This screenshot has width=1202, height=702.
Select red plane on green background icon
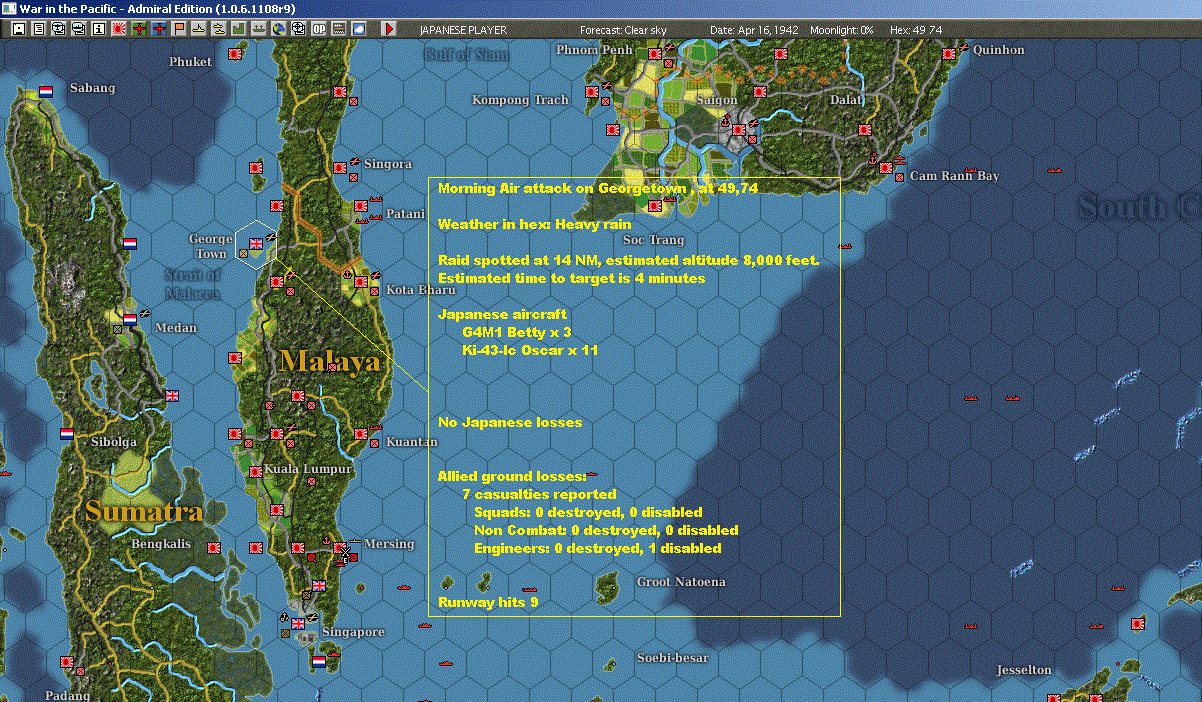pos(138,29)
